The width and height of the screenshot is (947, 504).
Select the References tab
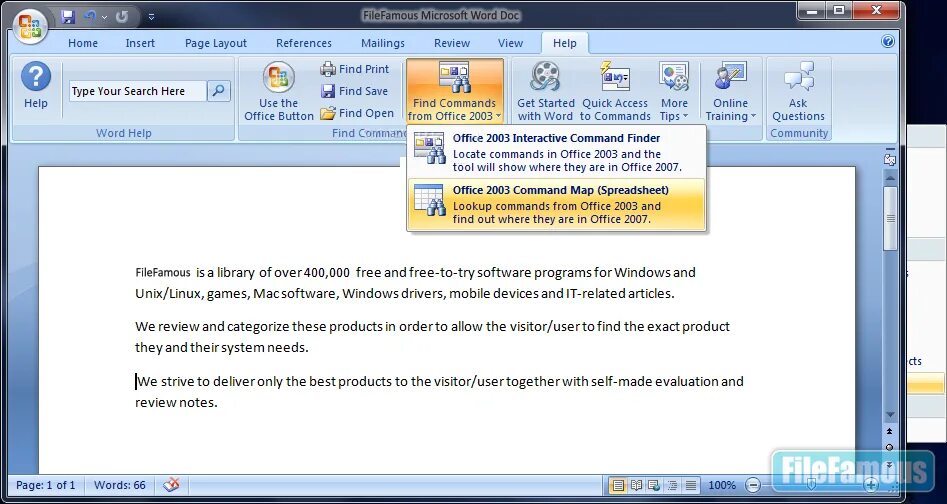point(304,43)
